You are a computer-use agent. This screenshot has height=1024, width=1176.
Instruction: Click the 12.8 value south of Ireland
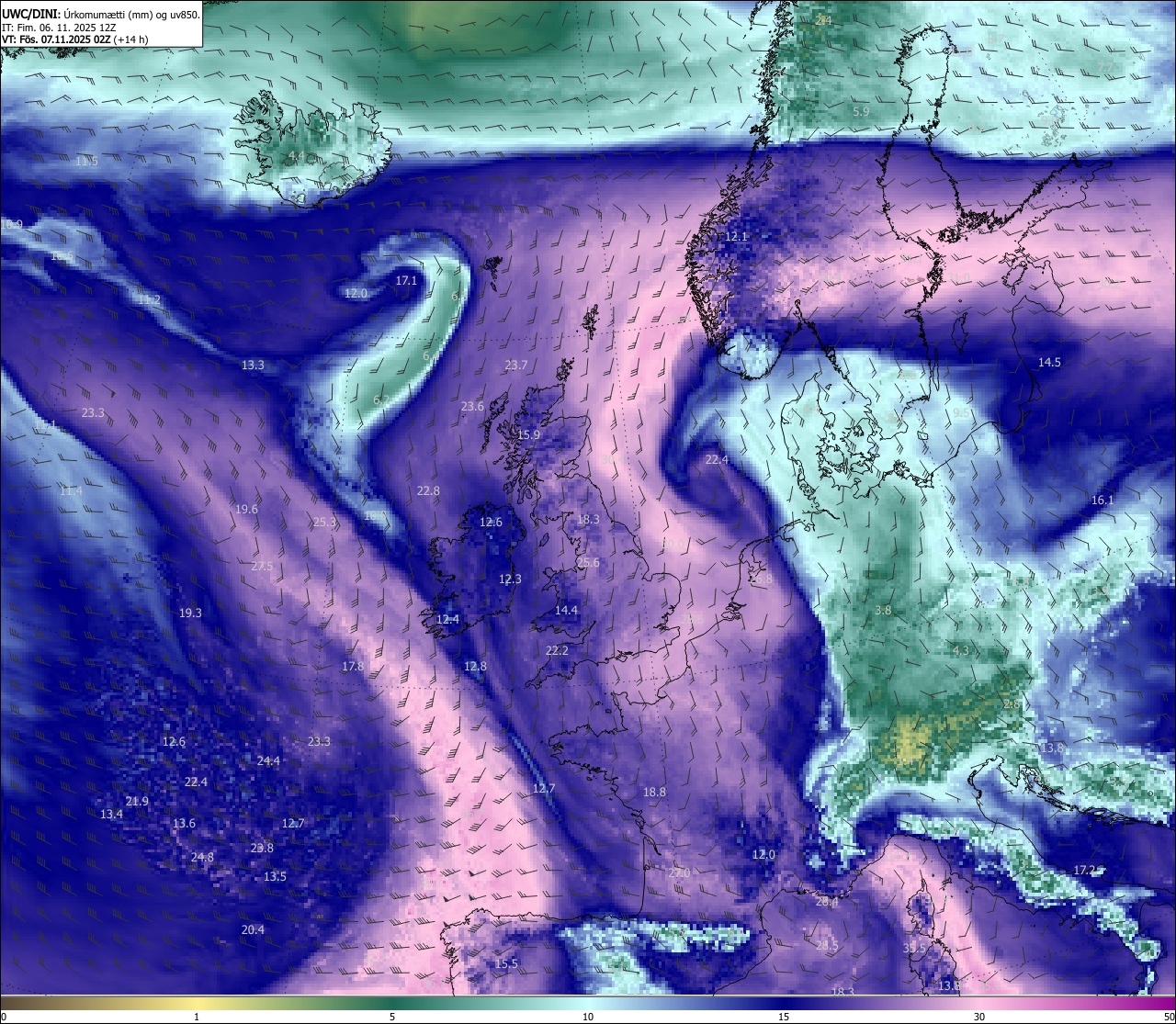(475, 666)
